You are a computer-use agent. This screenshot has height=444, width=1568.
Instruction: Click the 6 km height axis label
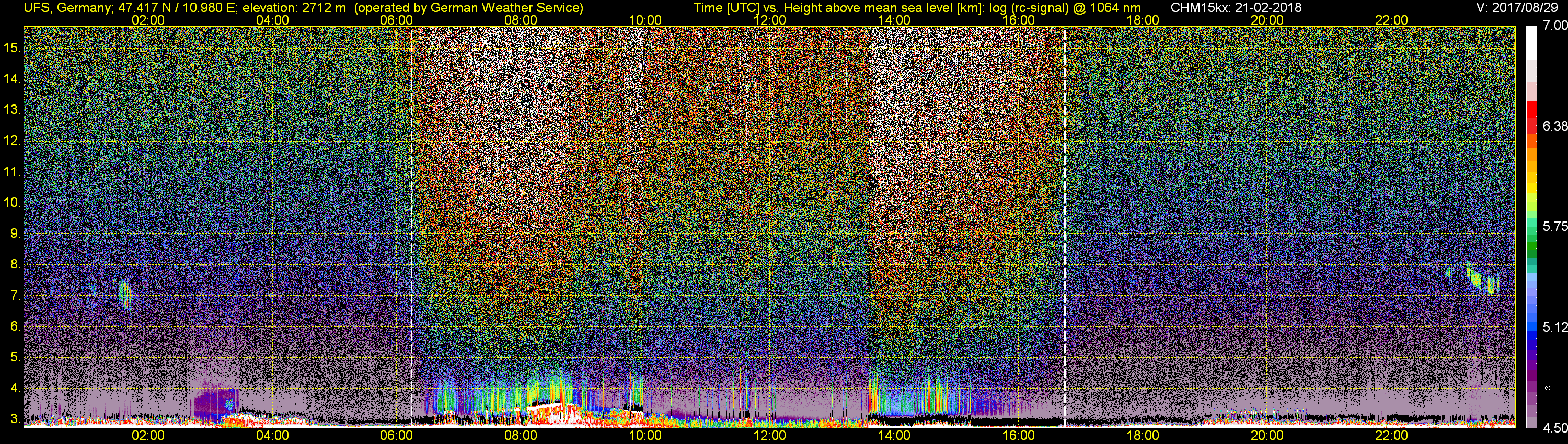coord(15,326)
